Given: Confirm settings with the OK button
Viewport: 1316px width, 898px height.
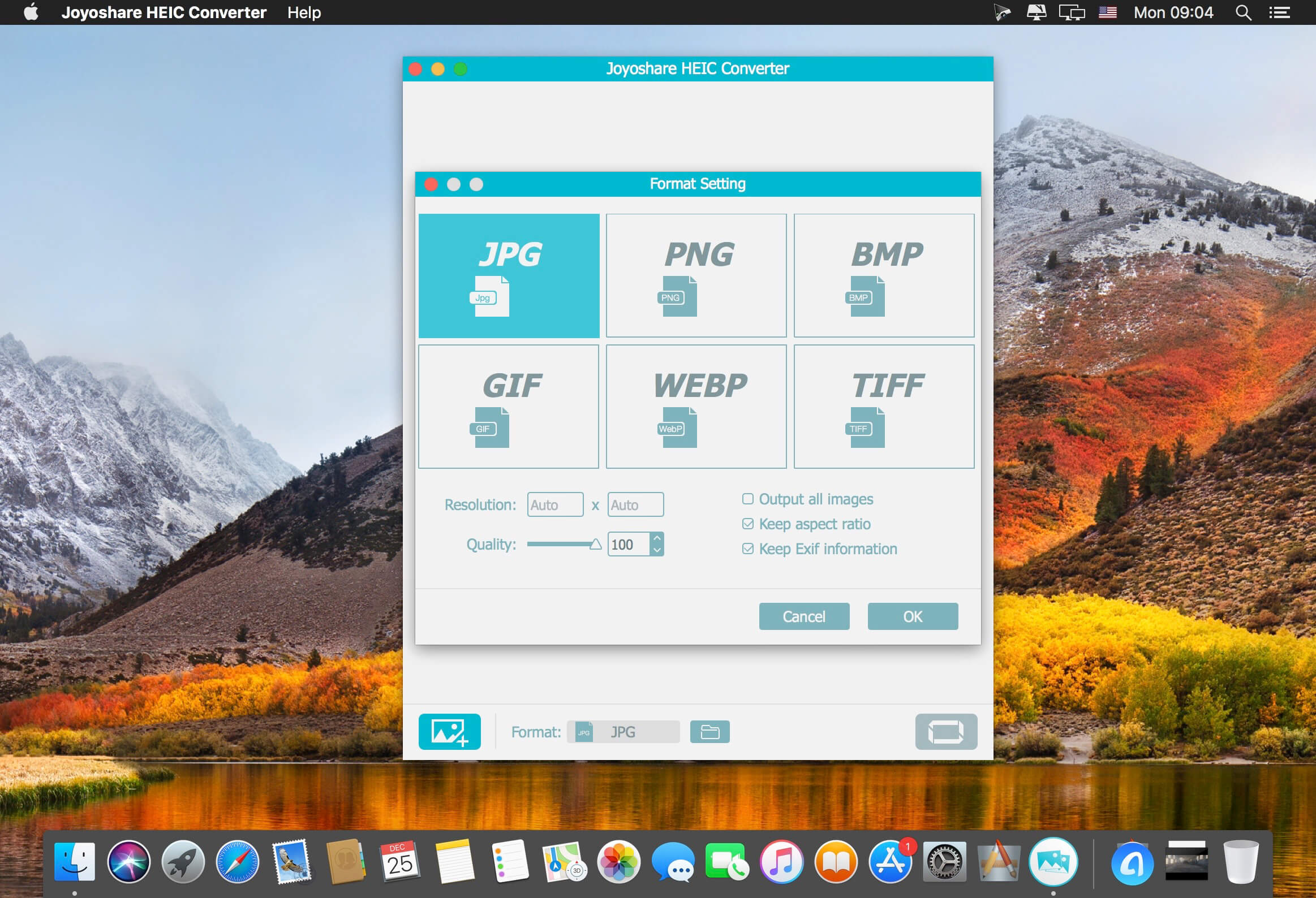Looking at the screenshot, I should (x=912, y=616).
